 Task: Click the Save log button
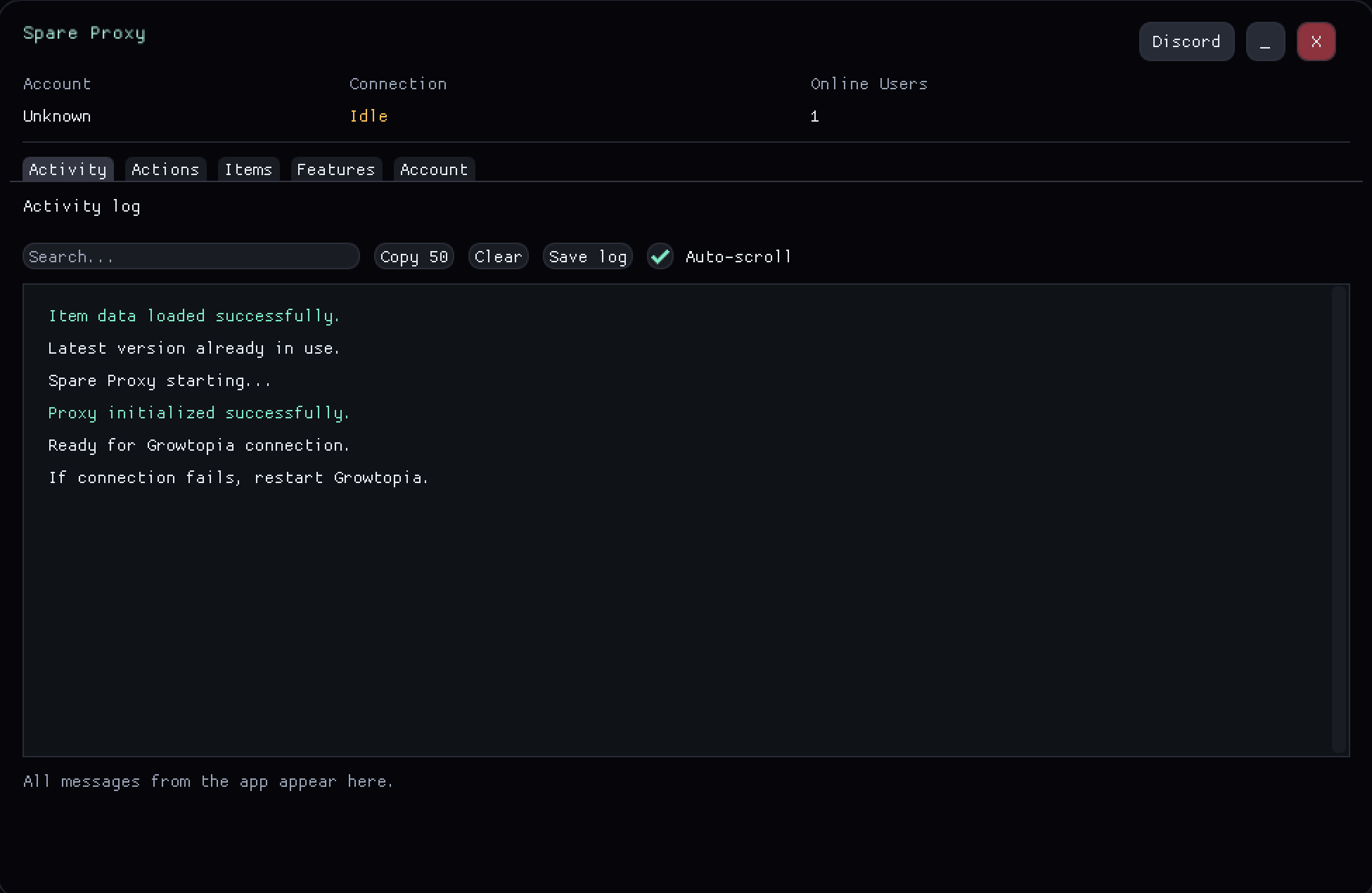[x=587, y=257]
